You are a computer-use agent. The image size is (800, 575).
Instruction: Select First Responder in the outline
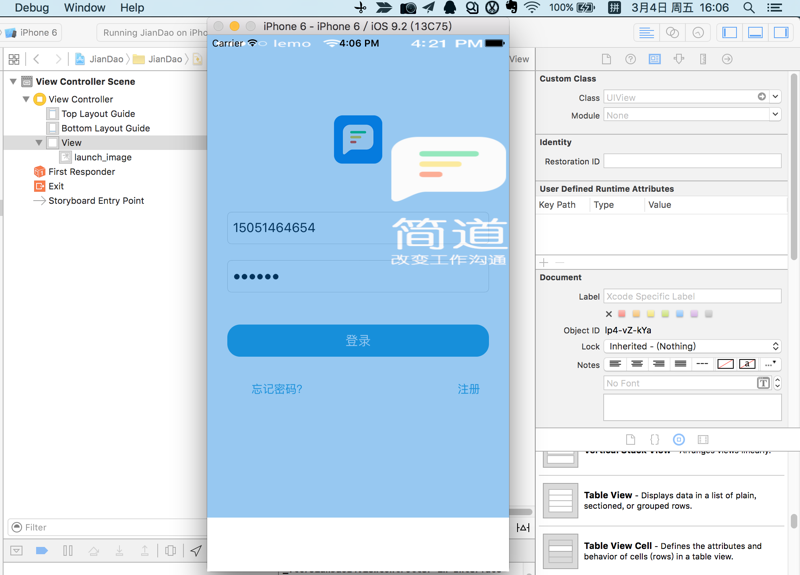(x=81, y=172)
